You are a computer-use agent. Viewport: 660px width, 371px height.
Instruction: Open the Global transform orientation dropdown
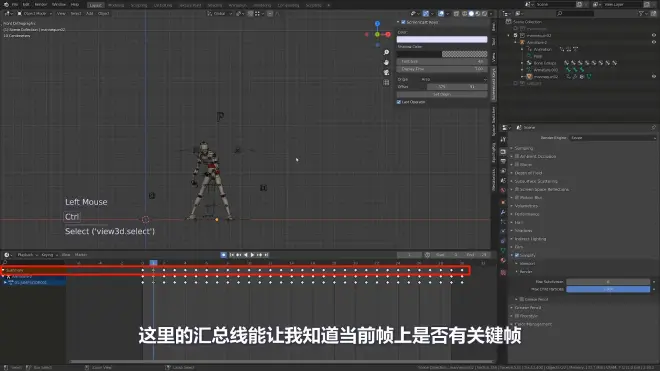tap(219, 13)
